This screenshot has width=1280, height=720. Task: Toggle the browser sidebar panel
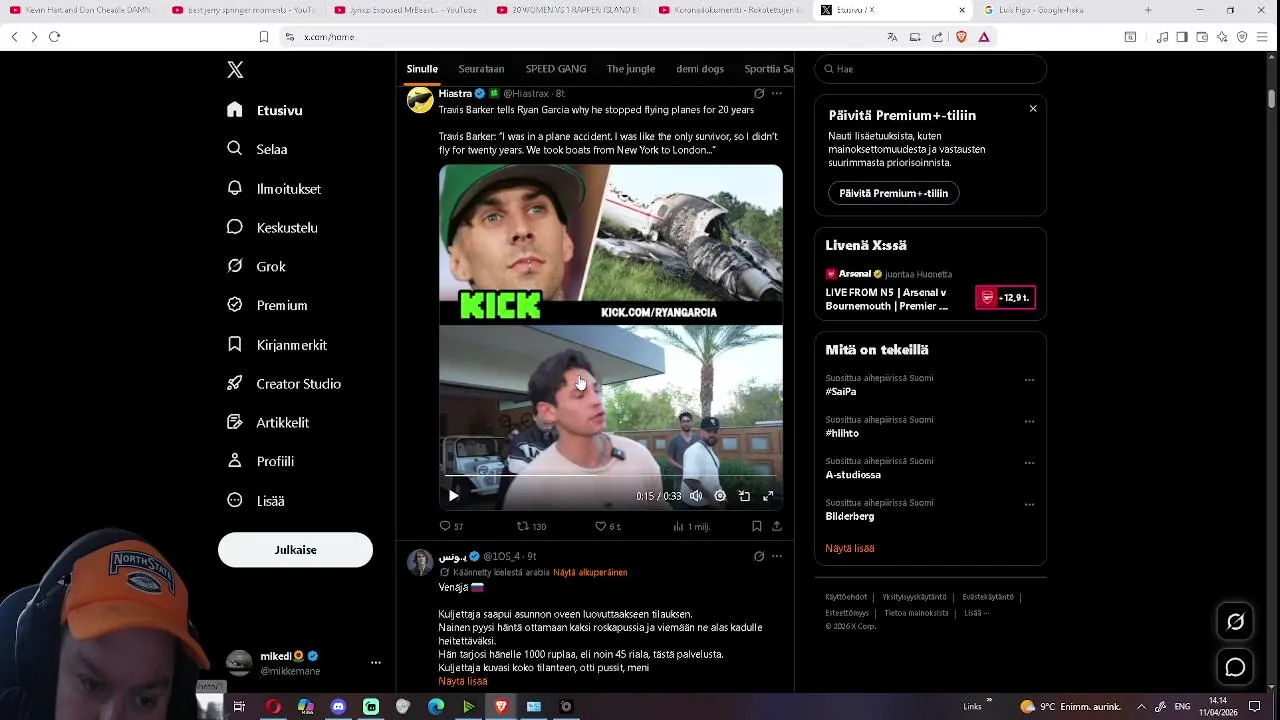[1182, 37]
